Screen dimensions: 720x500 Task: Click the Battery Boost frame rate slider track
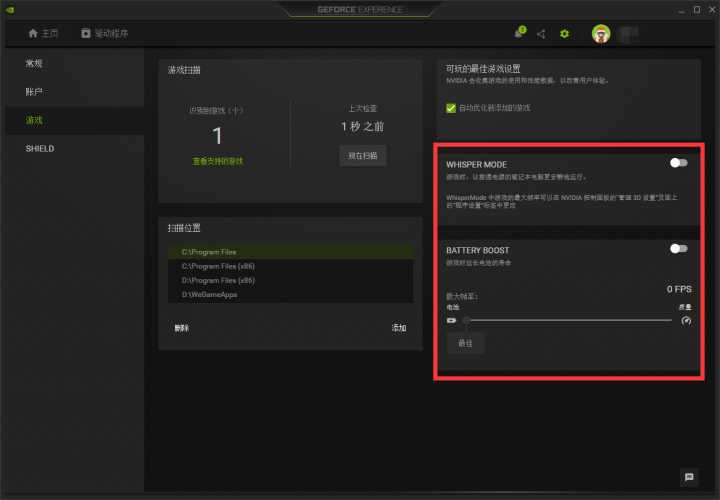coord(569,320)
